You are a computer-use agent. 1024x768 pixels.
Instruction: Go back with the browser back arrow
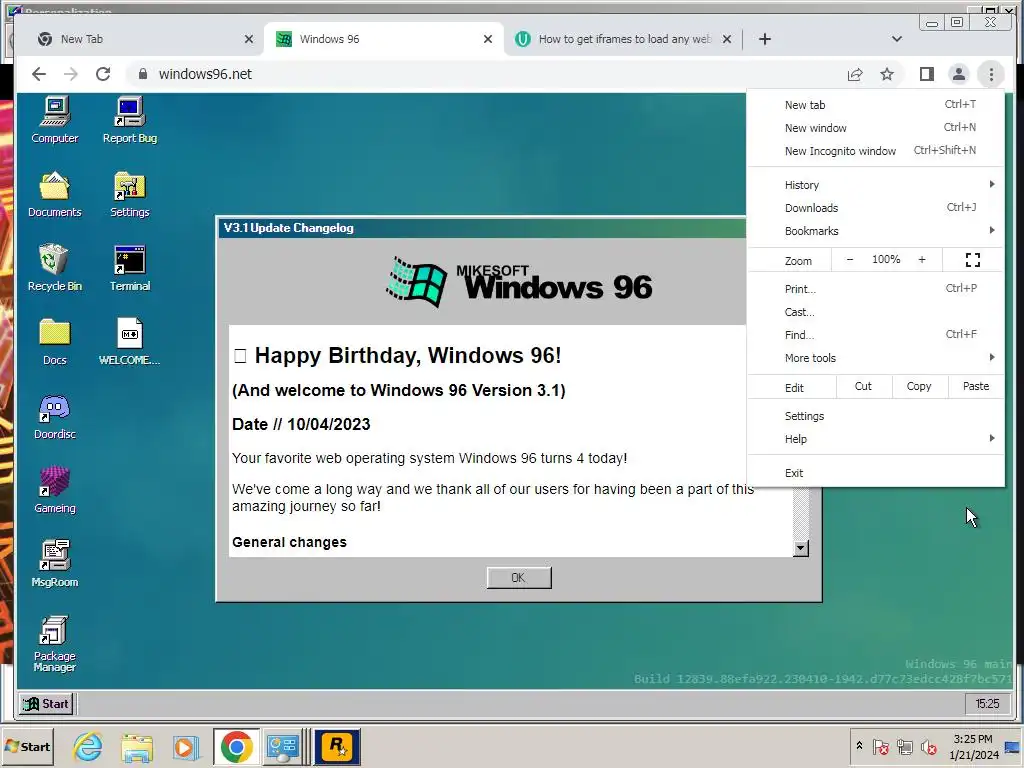point(39,74)
